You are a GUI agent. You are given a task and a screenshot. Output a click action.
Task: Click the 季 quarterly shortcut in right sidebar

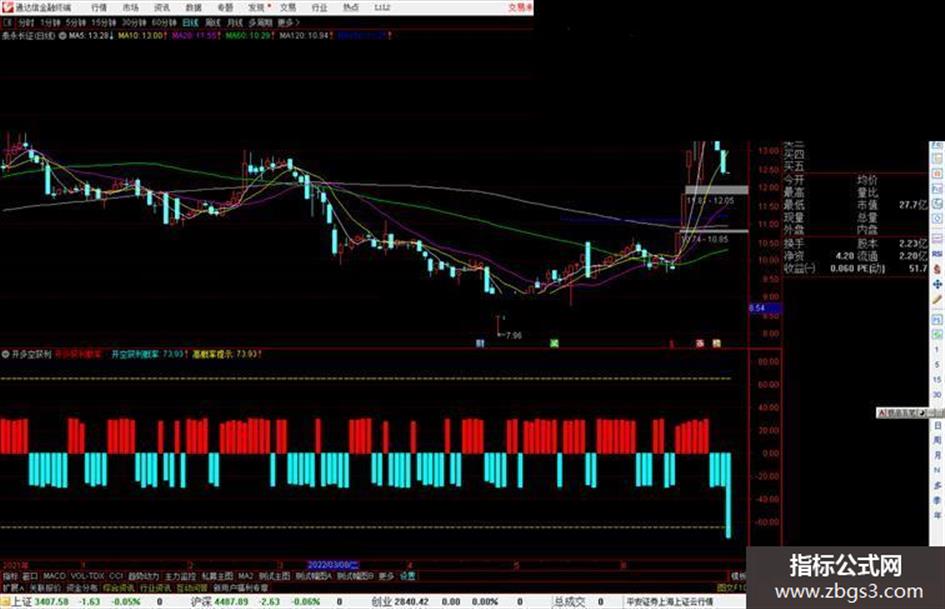[x=937, y=500]
